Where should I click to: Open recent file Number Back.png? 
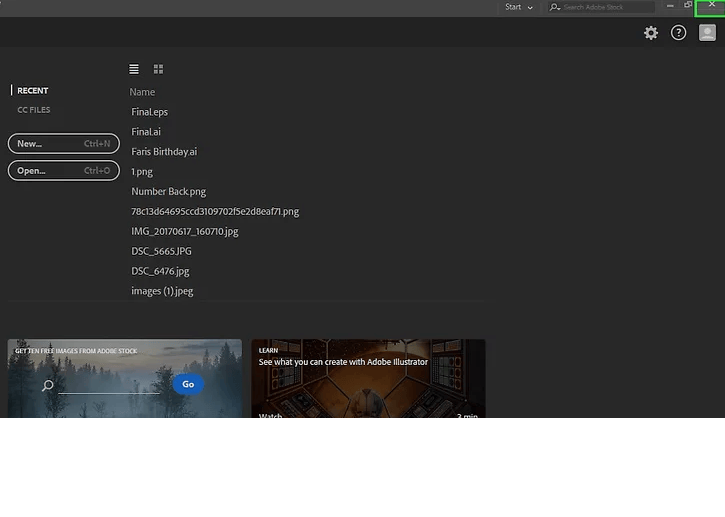point(168,191)
